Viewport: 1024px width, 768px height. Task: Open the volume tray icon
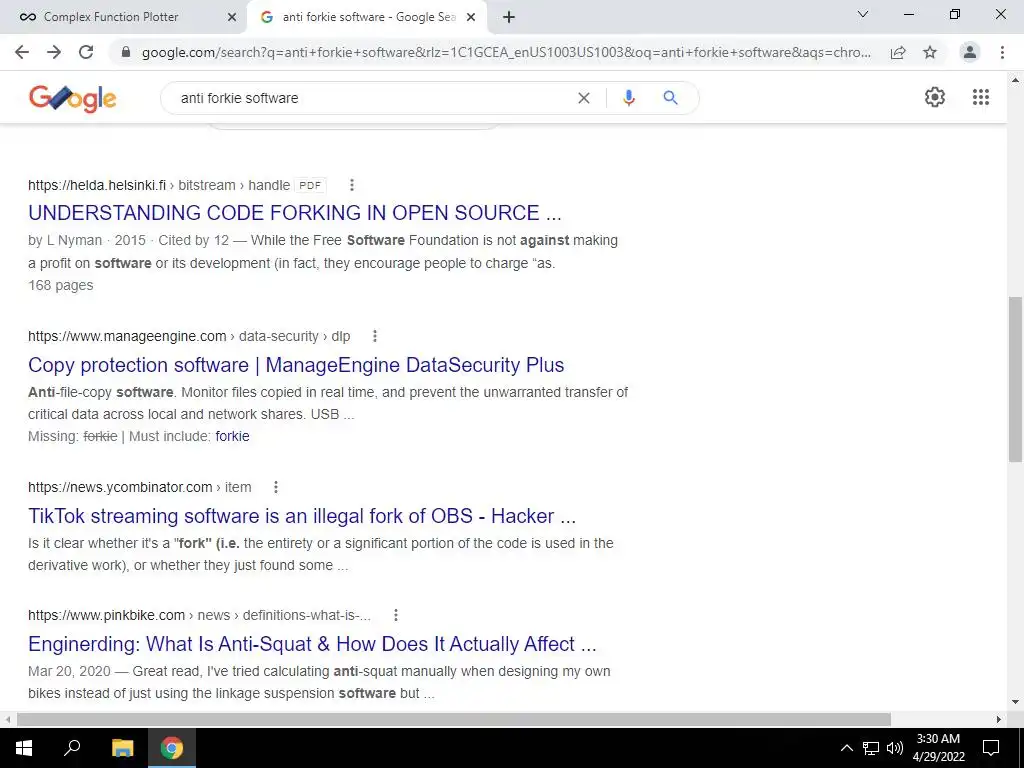pos(895,748)
